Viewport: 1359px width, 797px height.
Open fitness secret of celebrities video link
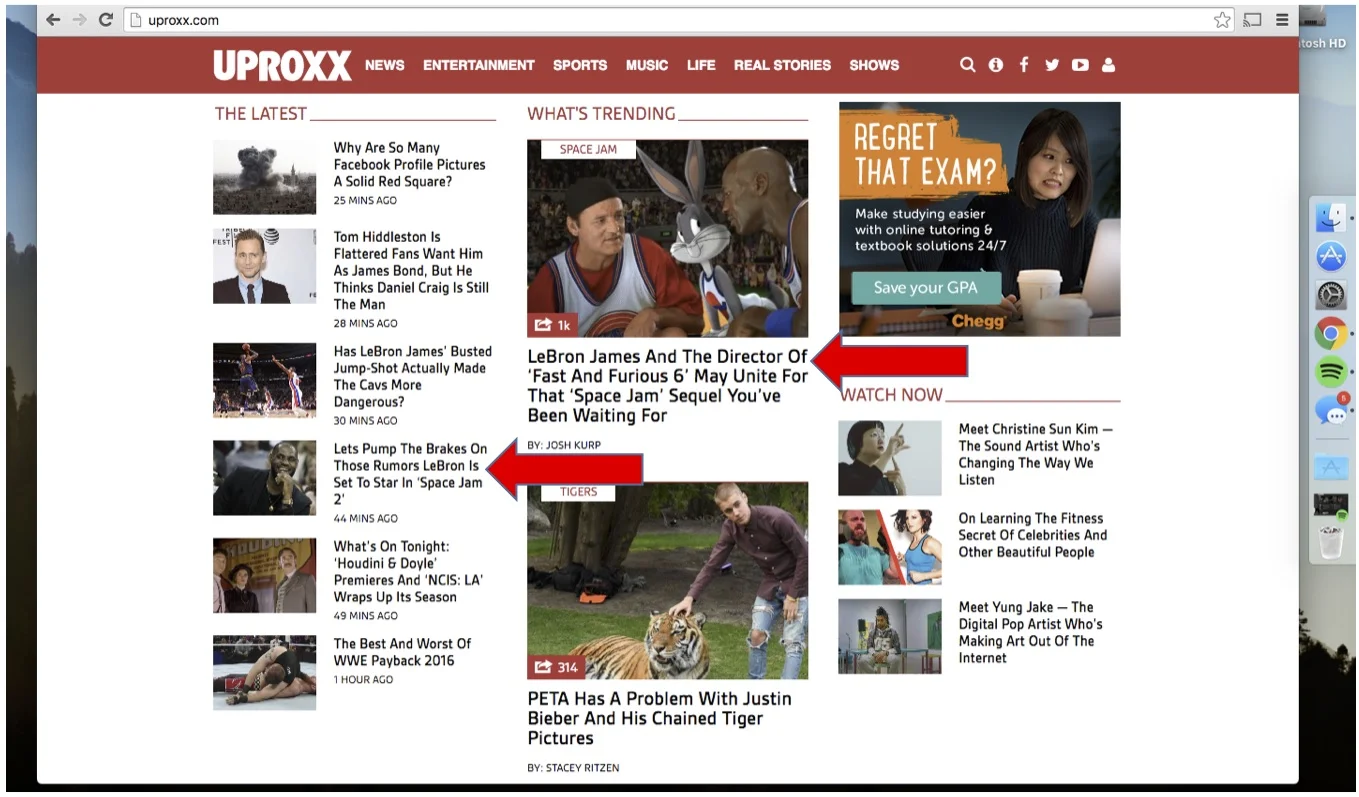(1033, 535)
